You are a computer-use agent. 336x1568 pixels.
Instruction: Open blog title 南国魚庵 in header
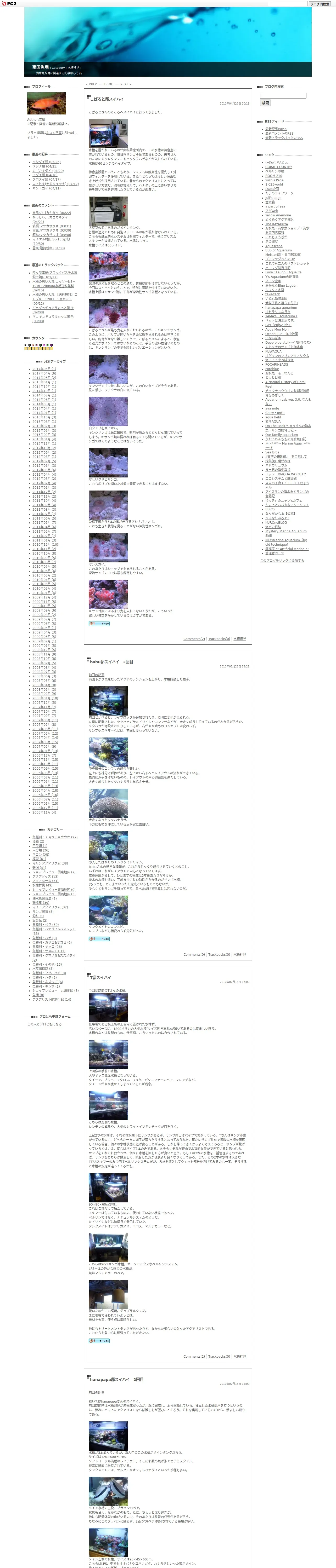tap(40, 68)
